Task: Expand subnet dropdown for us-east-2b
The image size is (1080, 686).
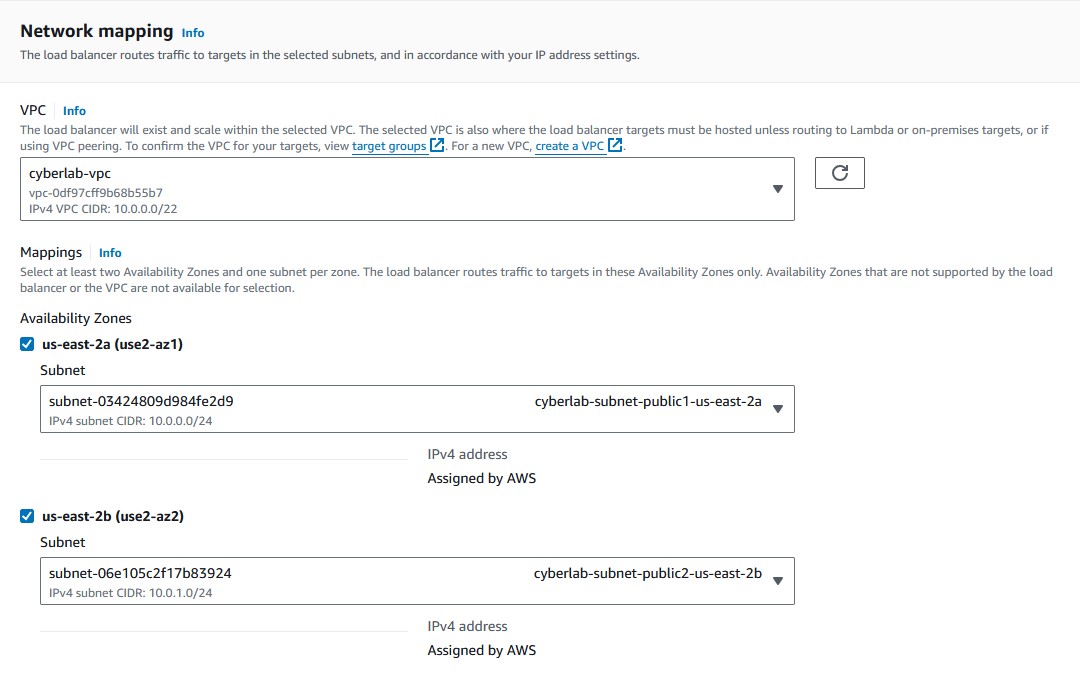Action: 417,581
